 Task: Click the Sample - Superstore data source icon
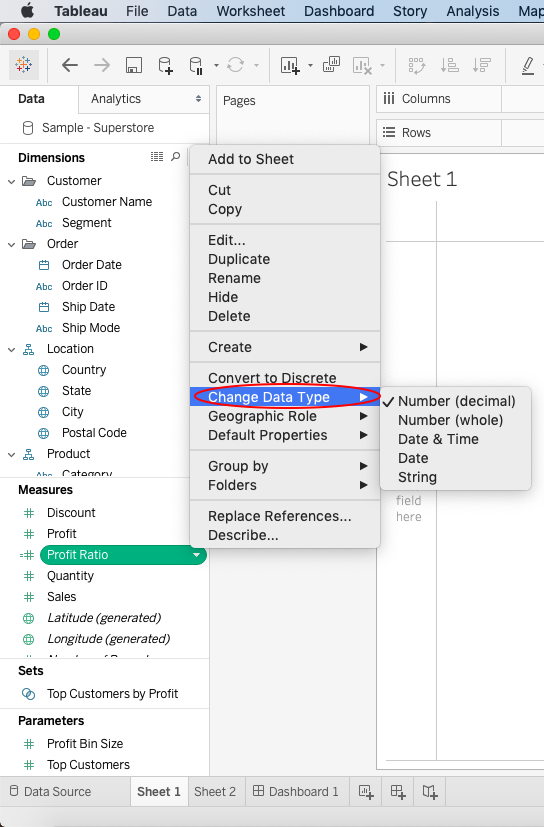28,128
